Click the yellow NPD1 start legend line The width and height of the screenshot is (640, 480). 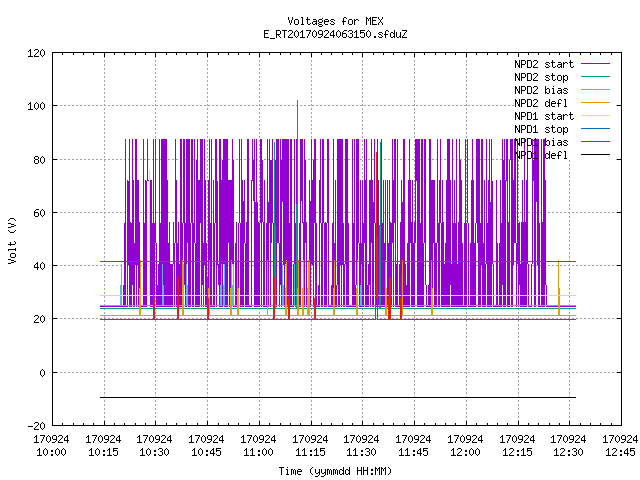click(x=596, y=116)
